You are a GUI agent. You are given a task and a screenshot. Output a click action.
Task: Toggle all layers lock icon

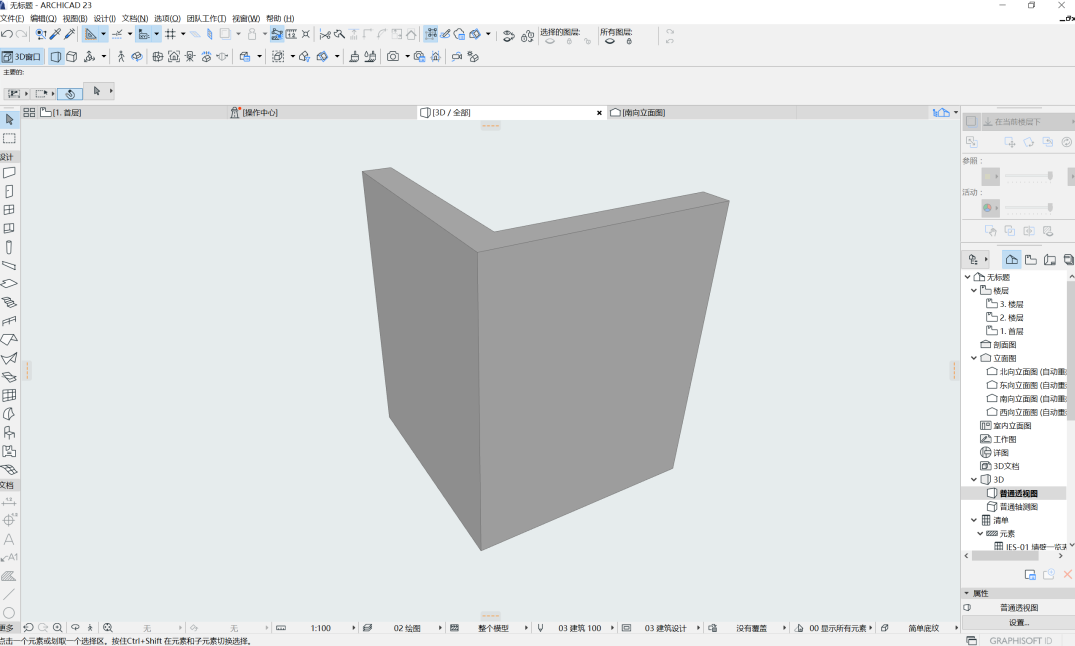pyautogui.click(x=629, y=41)
